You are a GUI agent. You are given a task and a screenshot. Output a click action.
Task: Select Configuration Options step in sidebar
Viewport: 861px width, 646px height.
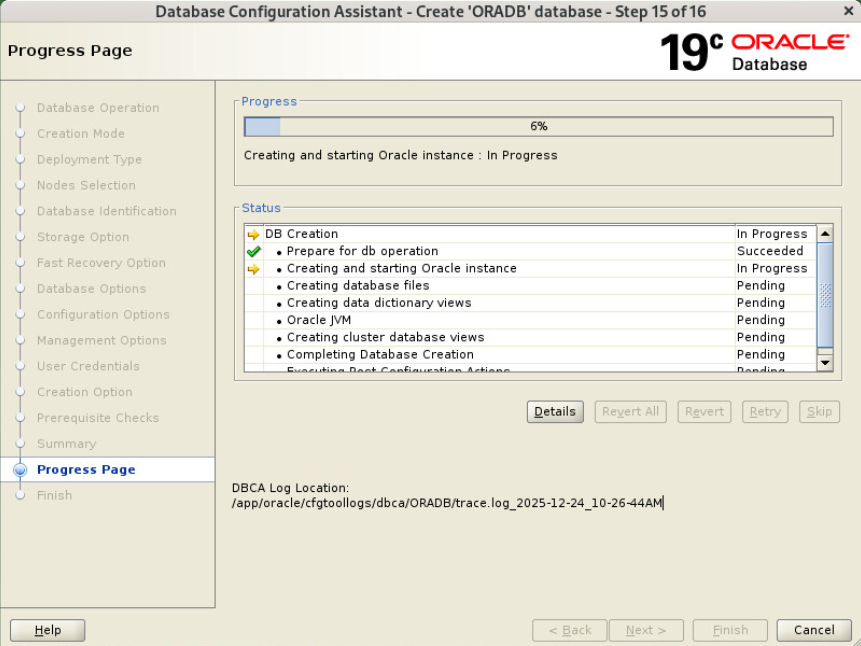coord(103,314)
